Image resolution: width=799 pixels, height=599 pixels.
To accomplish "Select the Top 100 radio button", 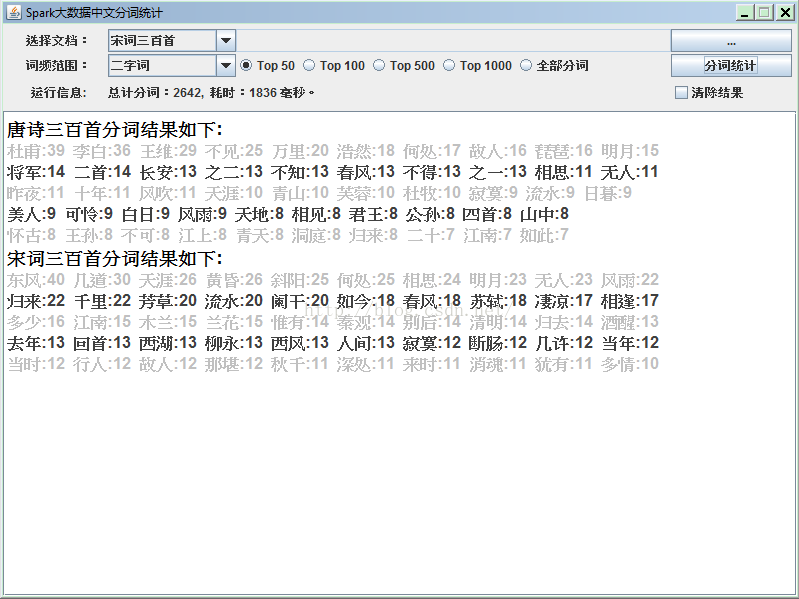I will click(x=309, y=65).
